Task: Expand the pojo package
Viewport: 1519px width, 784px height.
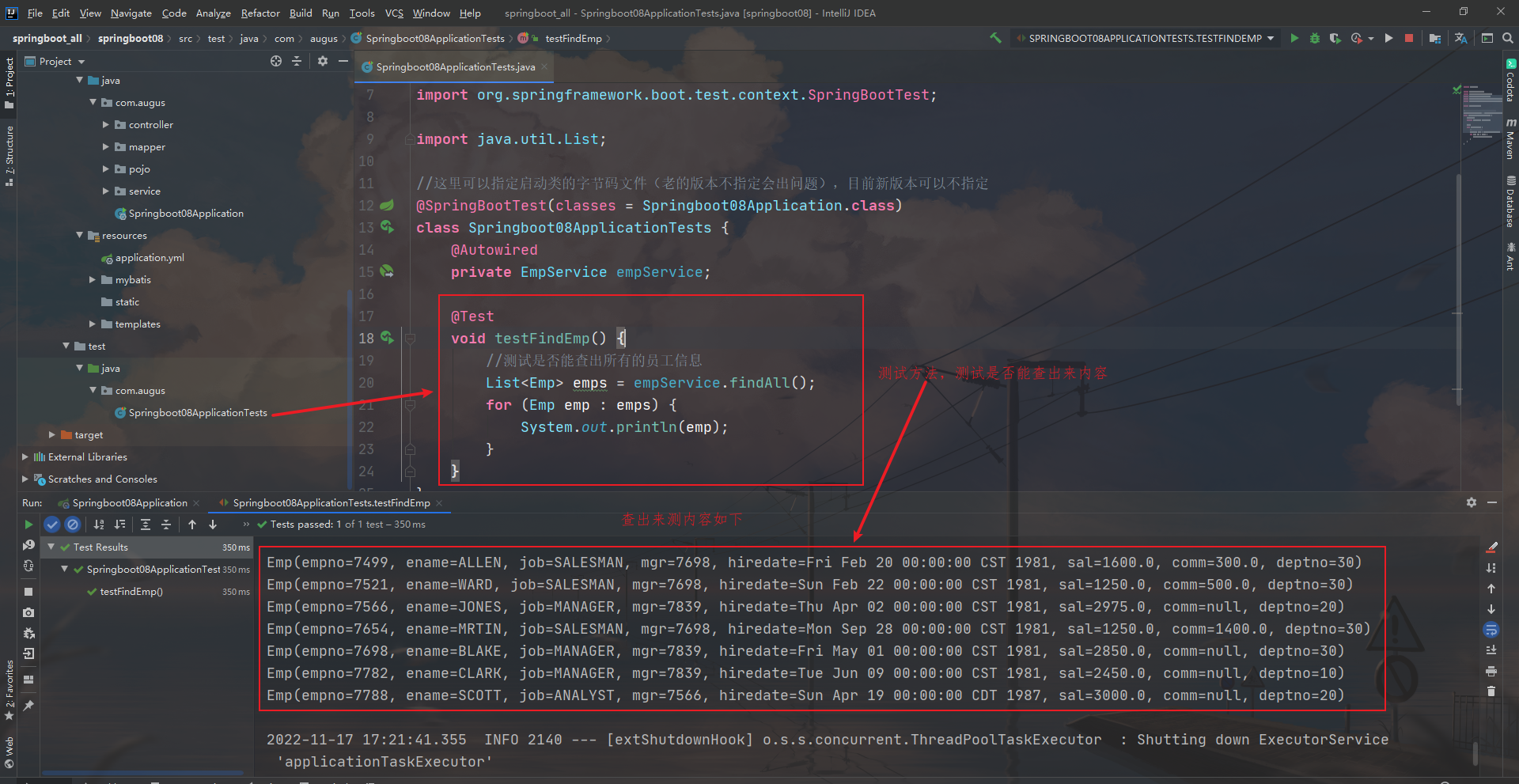Action: (x=106, y=169)
